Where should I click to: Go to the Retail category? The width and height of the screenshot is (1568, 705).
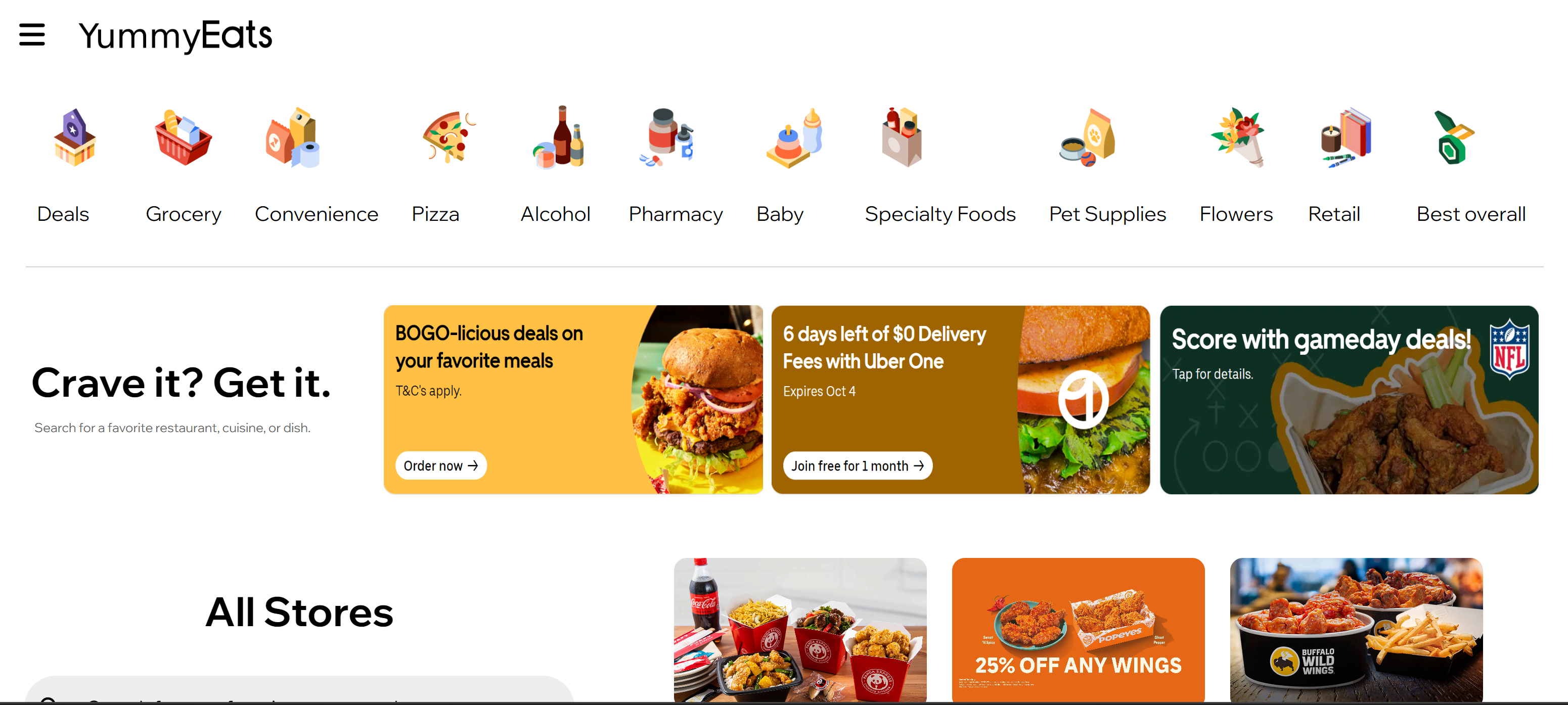[1334, 214]
